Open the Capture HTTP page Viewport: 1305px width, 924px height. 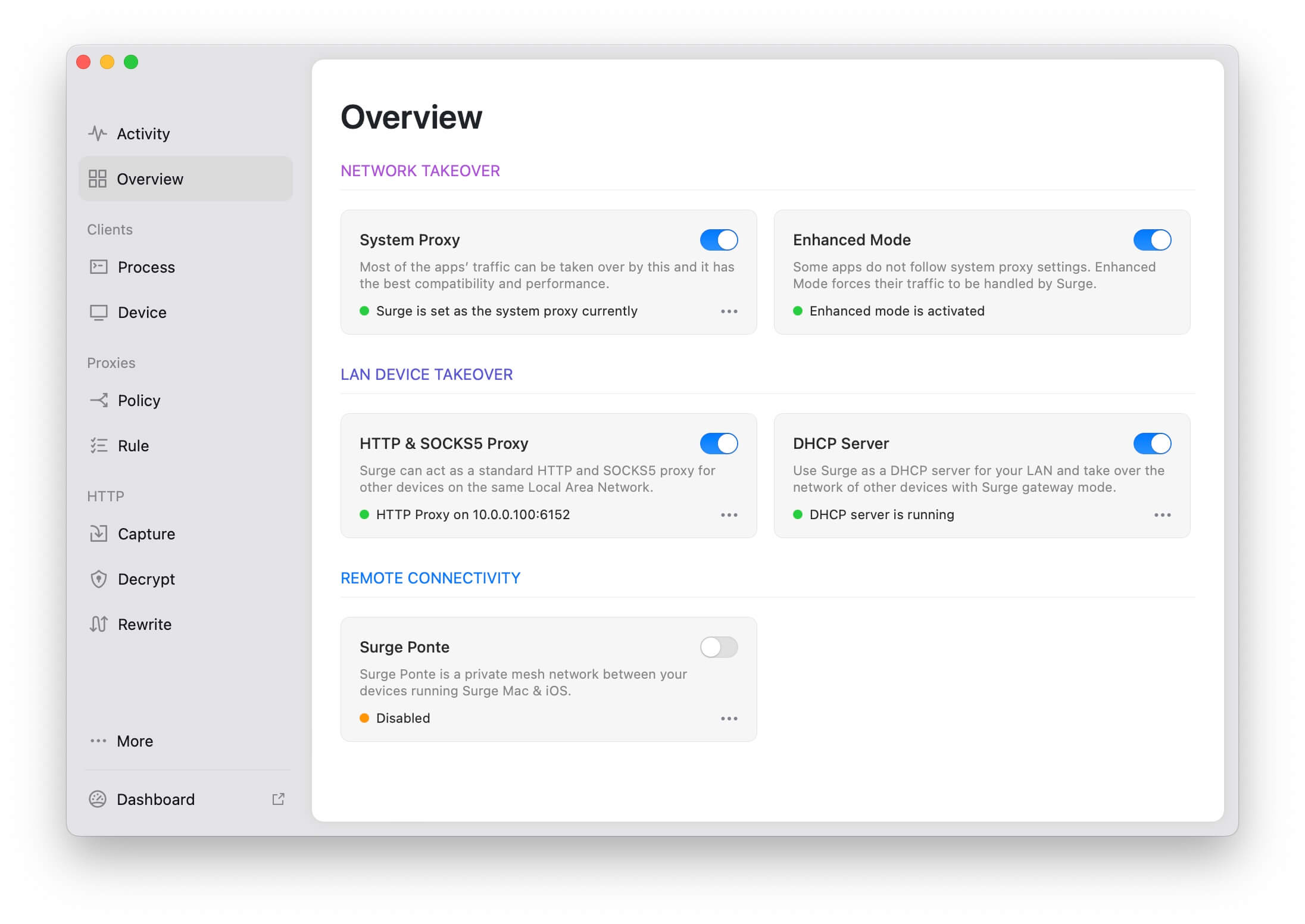(186, 533)
